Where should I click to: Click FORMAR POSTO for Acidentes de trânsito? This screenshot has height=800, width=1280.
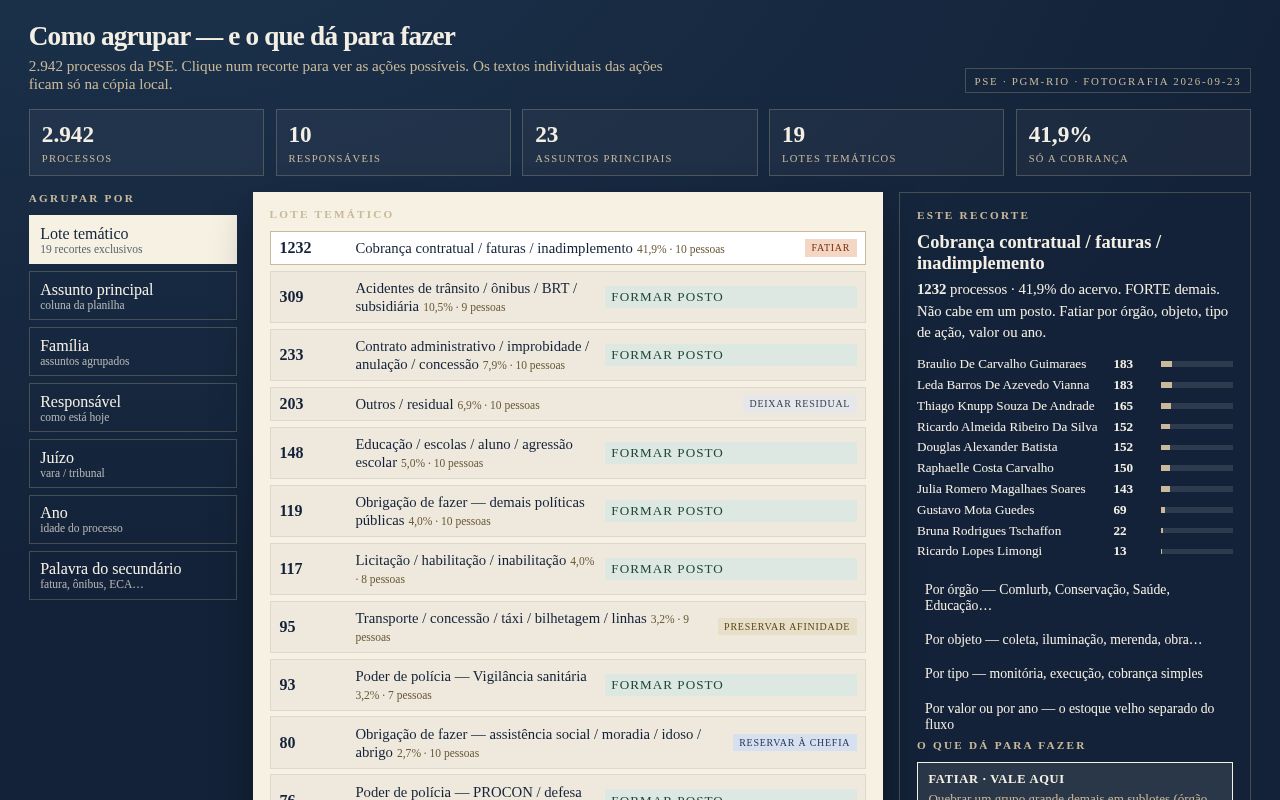731,297
